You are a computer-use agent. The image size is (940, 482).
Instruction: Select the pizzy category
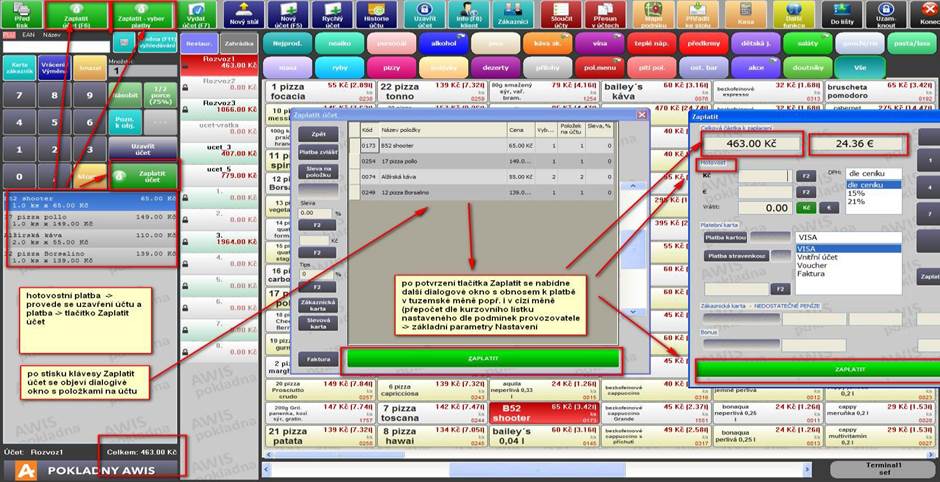click(x=391, y=68)
